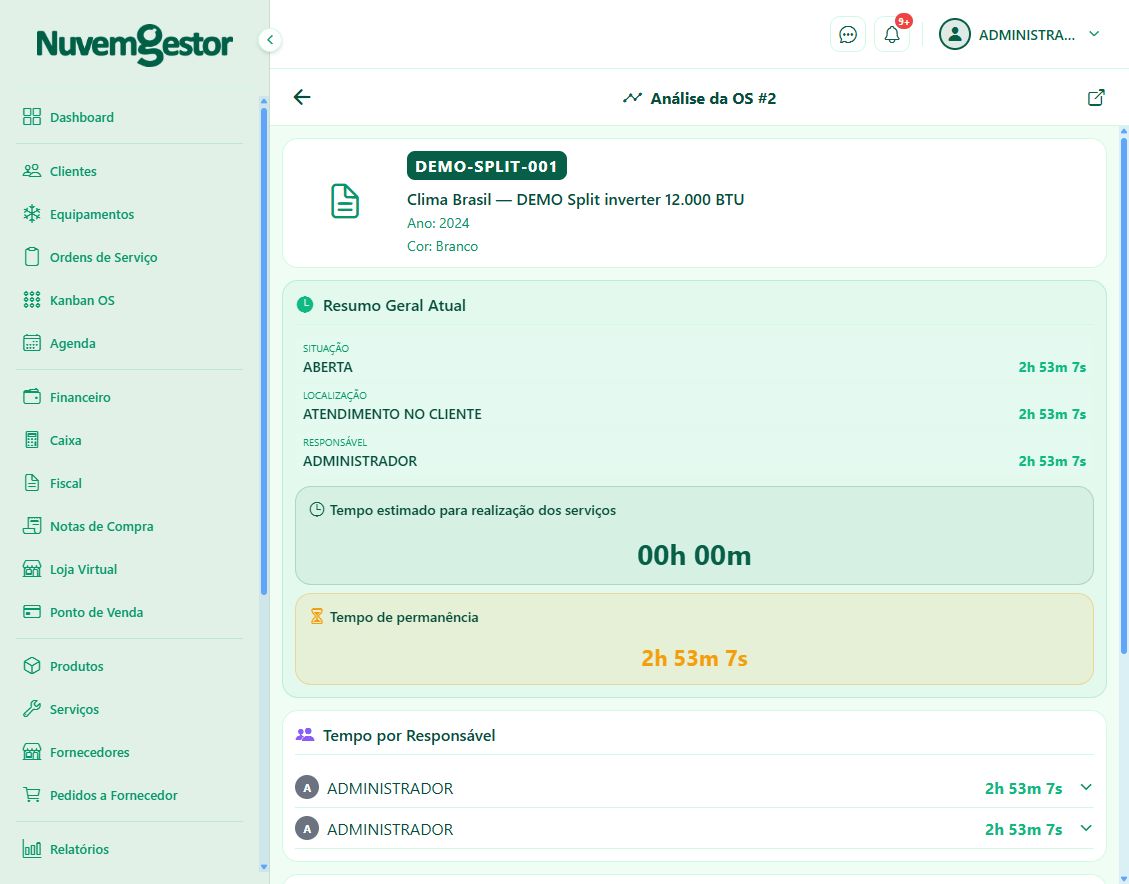Image resolution: width=1129 pixels, height=884 pixels.
Task: Select the Caixa calculator icon
Action: [x=32, y=440]
